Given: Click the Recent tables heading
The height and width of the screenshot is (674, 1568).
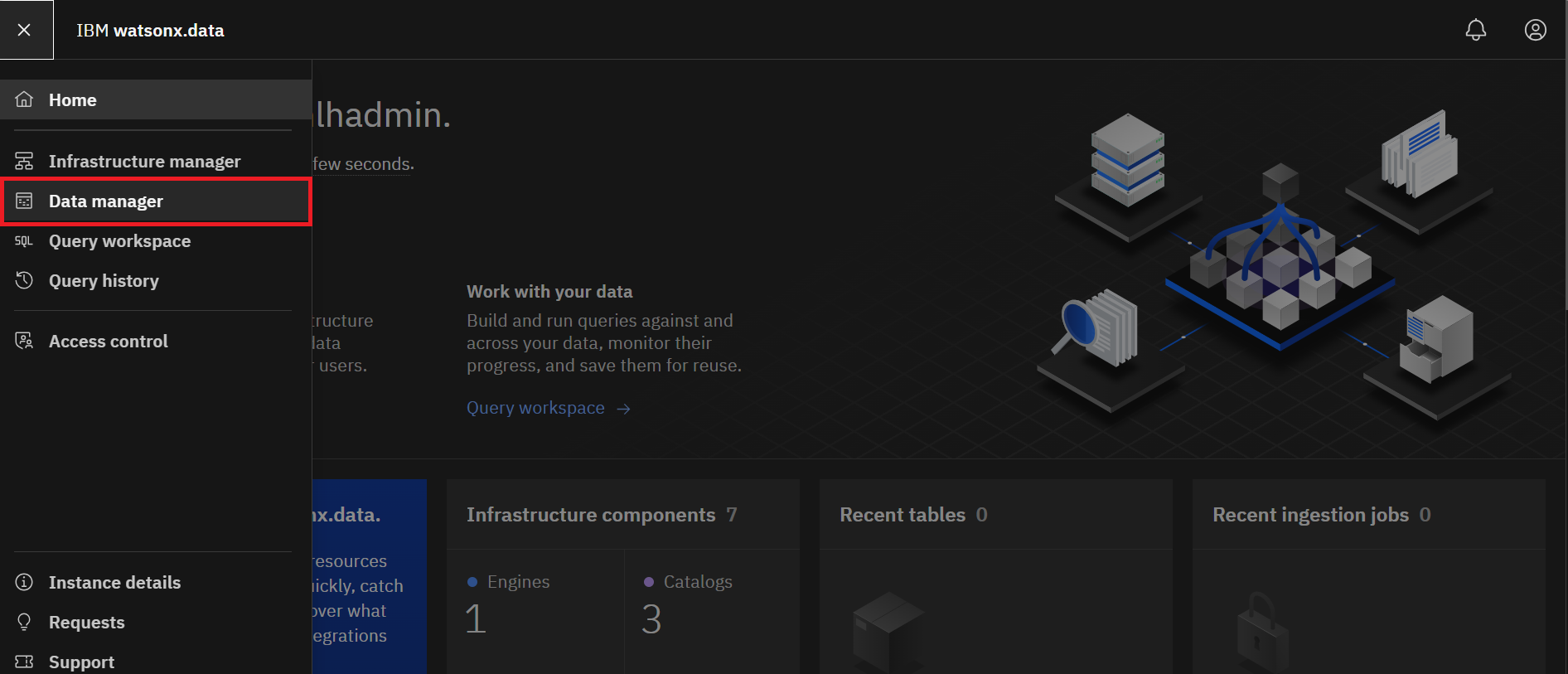Looking at the screenshot, I should [x=903, y=515].
